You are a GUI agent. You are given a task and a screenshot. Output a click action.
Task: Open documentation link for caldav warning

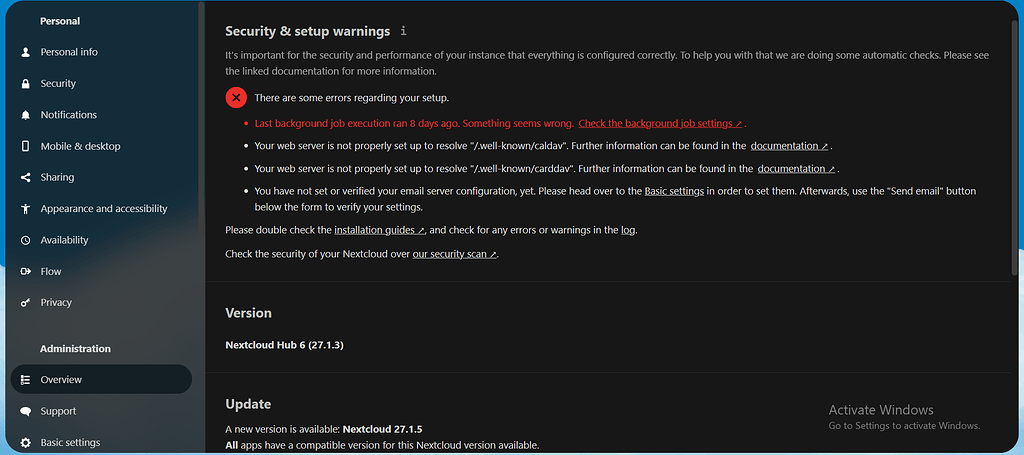[789, 146]
